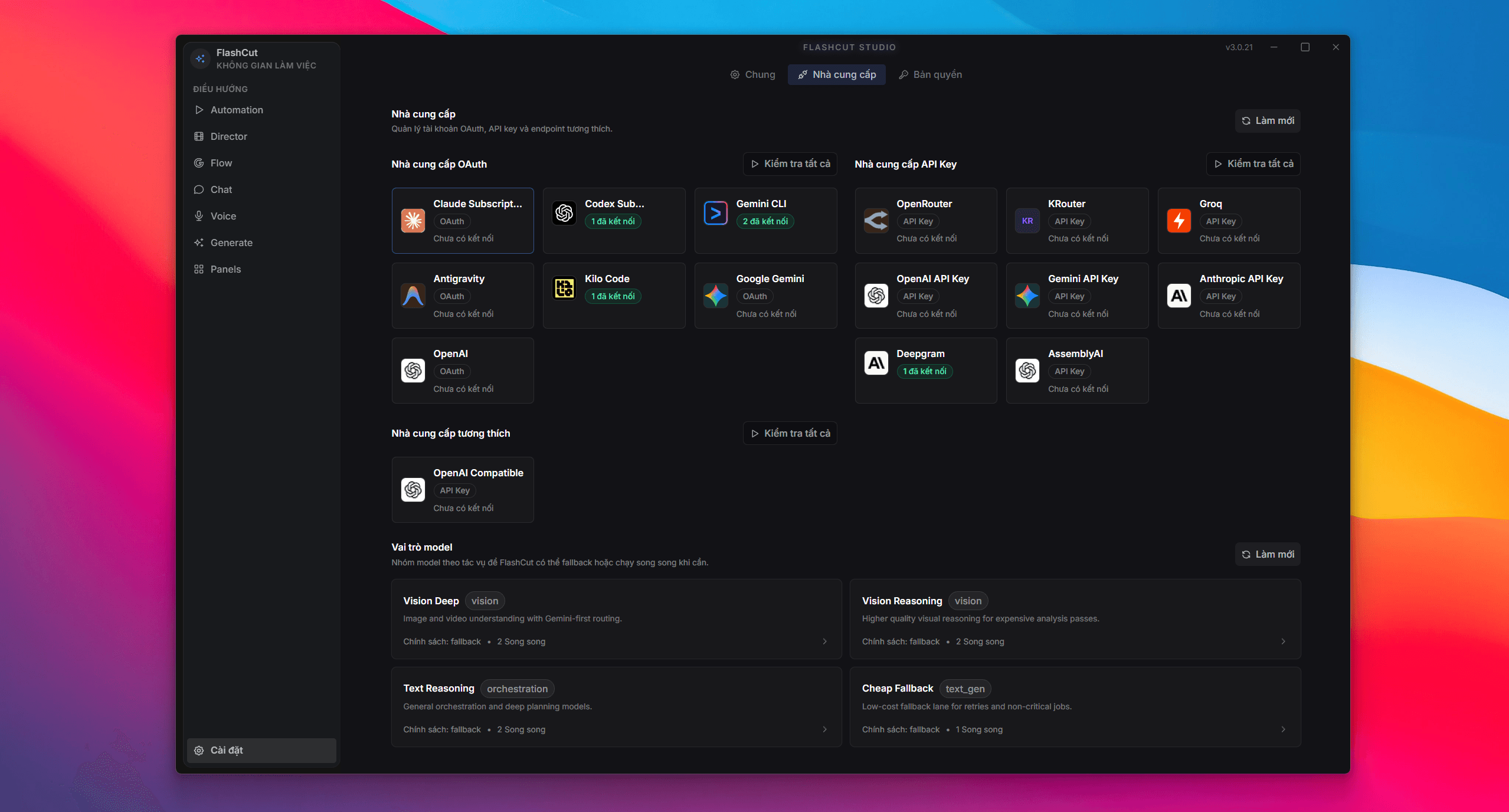The width and height of the screenshot is (1509, 812).
Task: Click the '1 đã kết nối' badge on Codex
Action: click(613, 221)
